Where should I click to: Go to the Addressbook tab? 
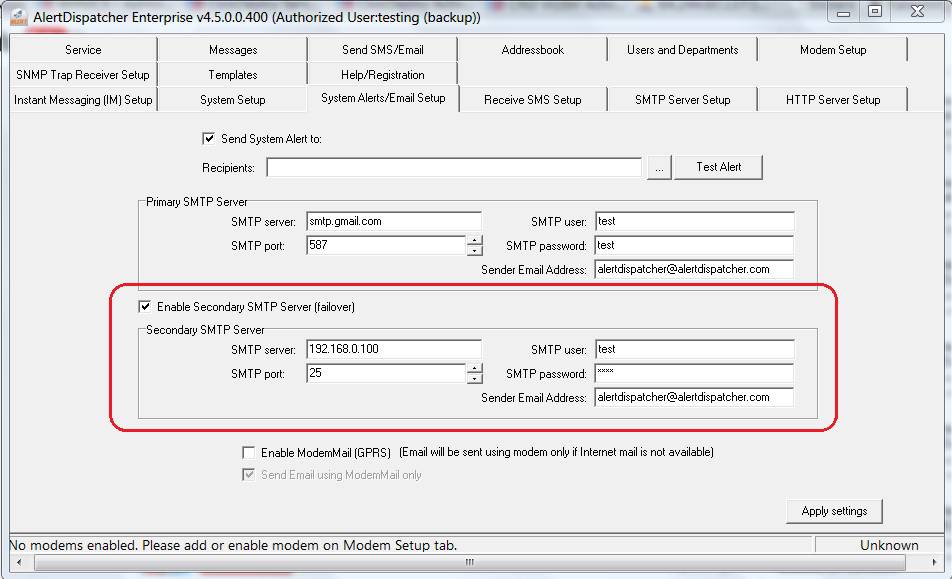point(532,50)
